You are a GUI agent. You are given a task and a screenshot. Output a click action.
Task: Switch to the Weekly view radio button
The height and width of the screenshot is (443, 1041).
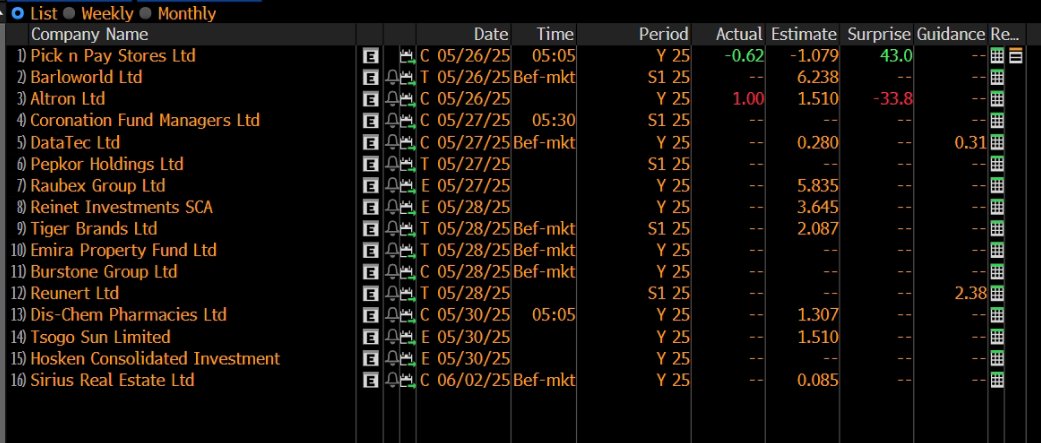[x=68, y=13]
